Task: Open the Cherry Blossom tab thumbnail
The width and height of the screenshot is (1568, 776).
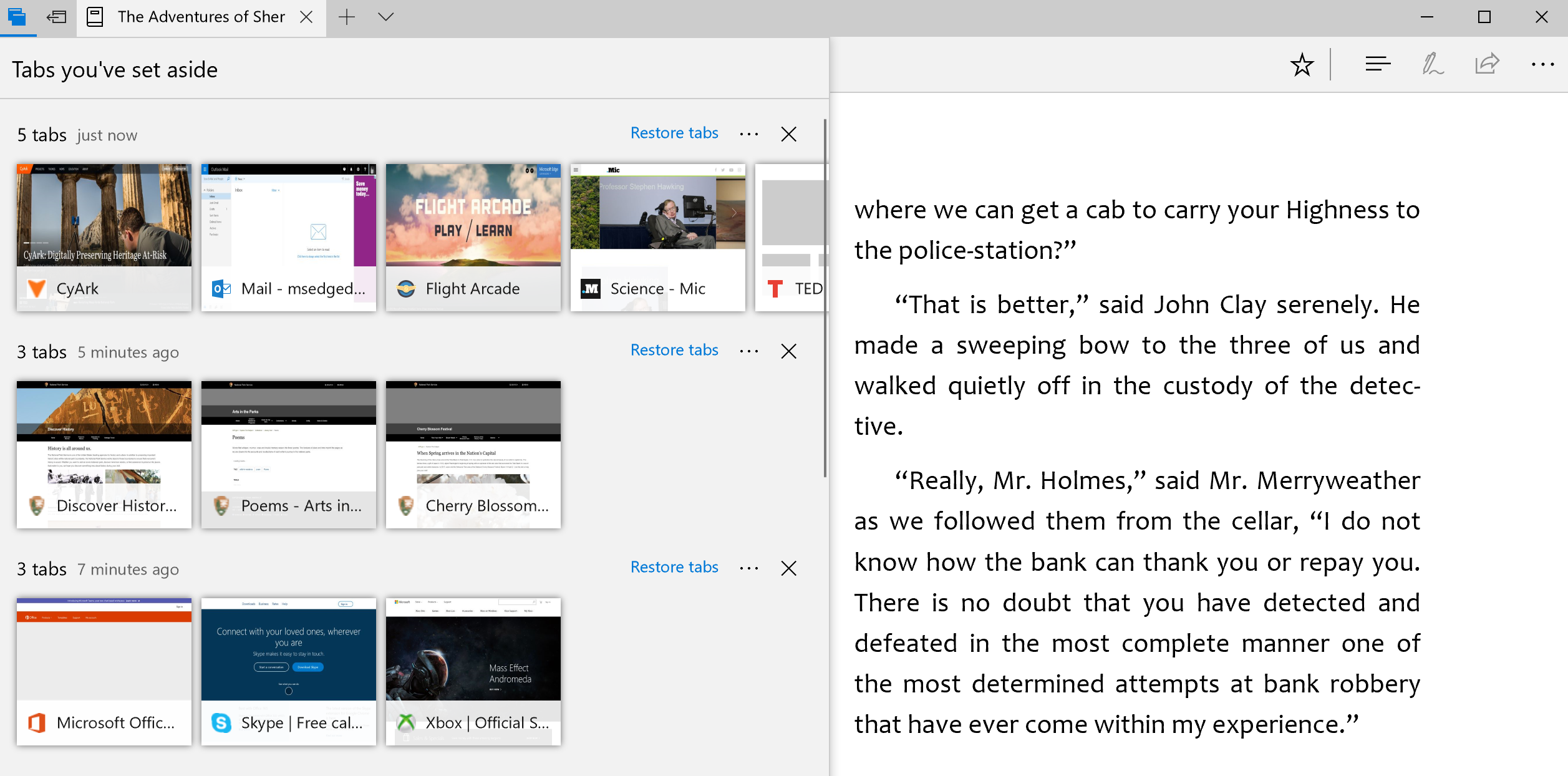Action: 473,454
